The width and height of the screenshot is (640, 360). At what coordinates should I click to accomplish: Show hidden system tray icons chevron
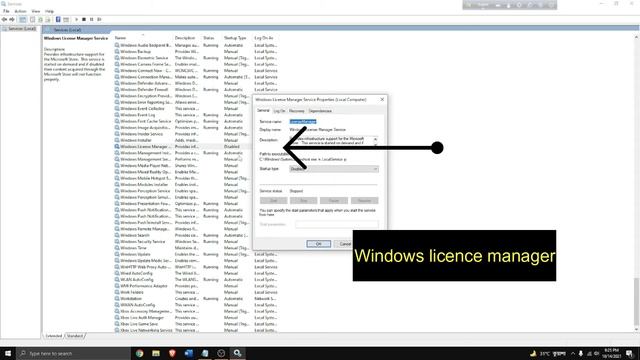[573, 353]
